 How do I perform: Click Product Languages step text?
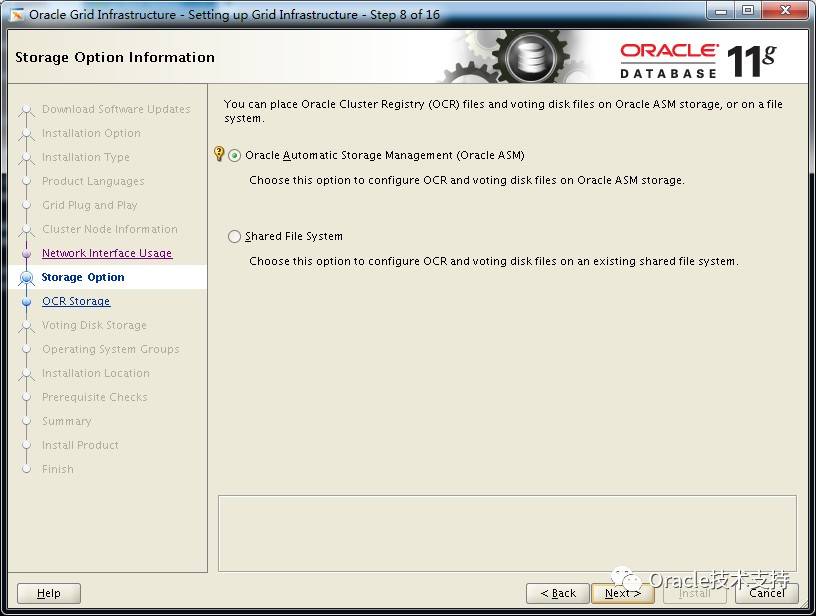[x=93, y=181]
